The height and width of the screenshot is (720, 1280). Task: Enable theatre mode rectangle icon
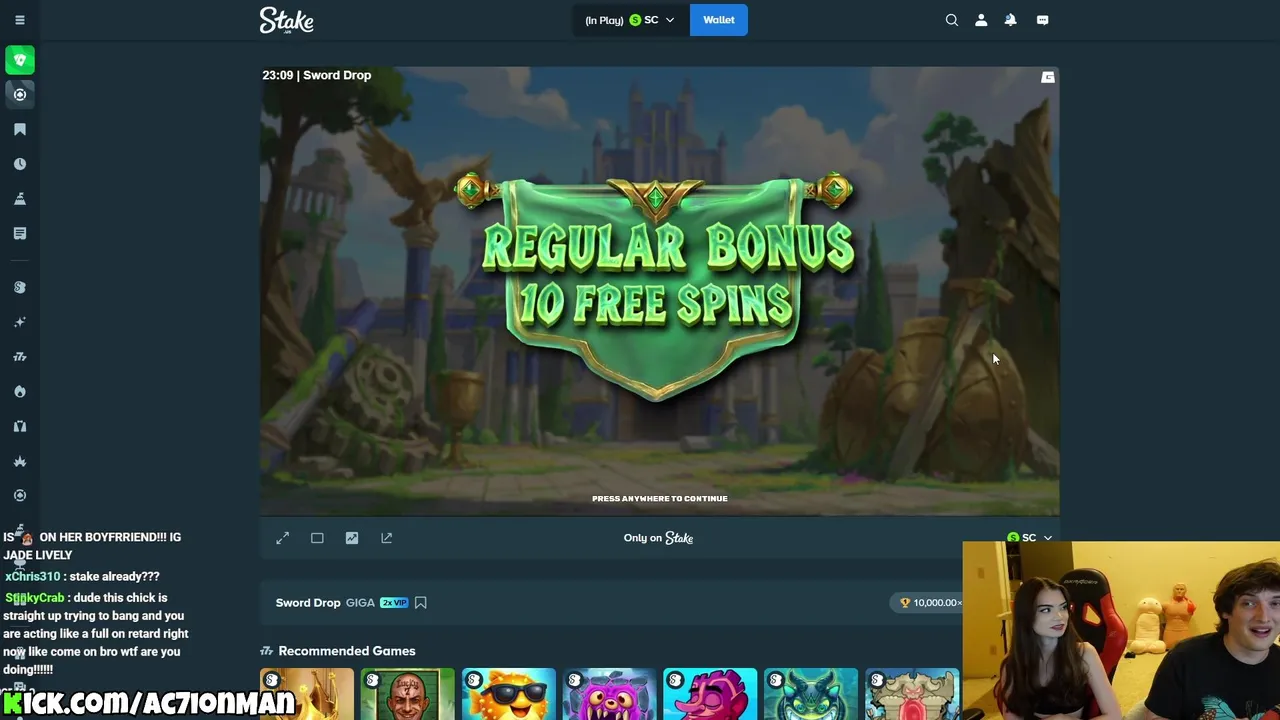click(x=317, y=538)
